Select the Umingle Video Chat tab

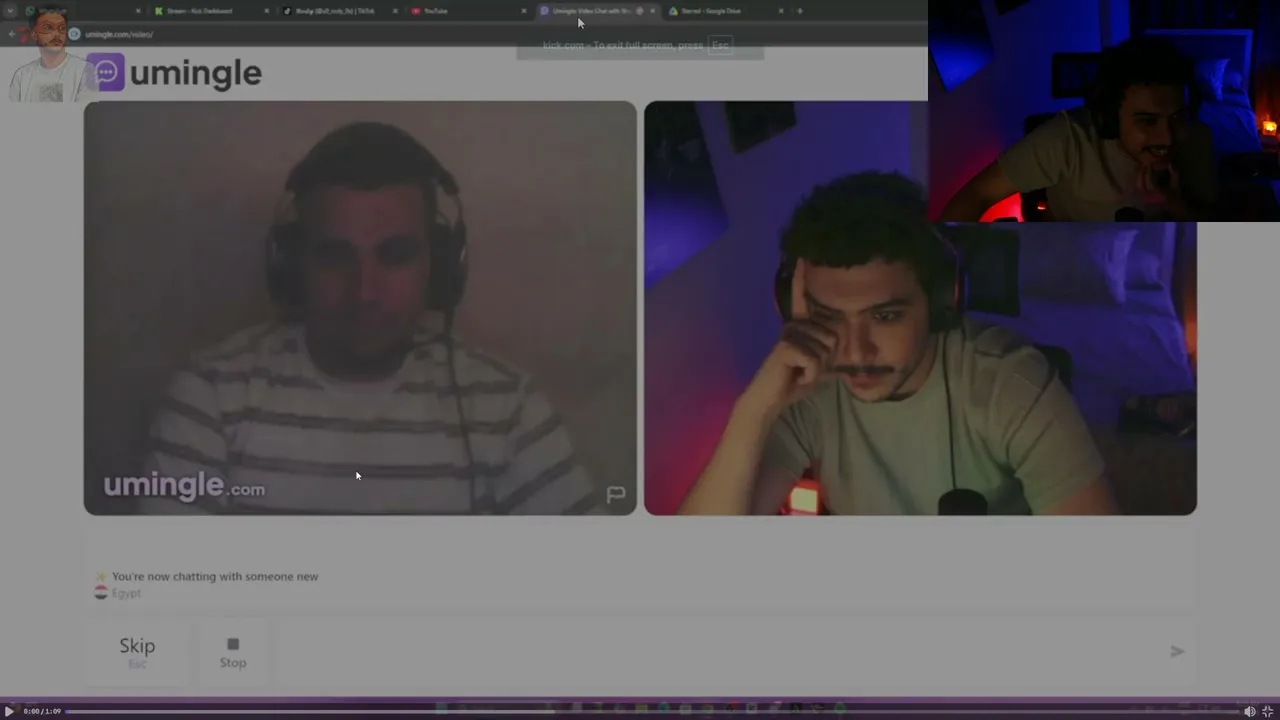click(x=590, y=11)
